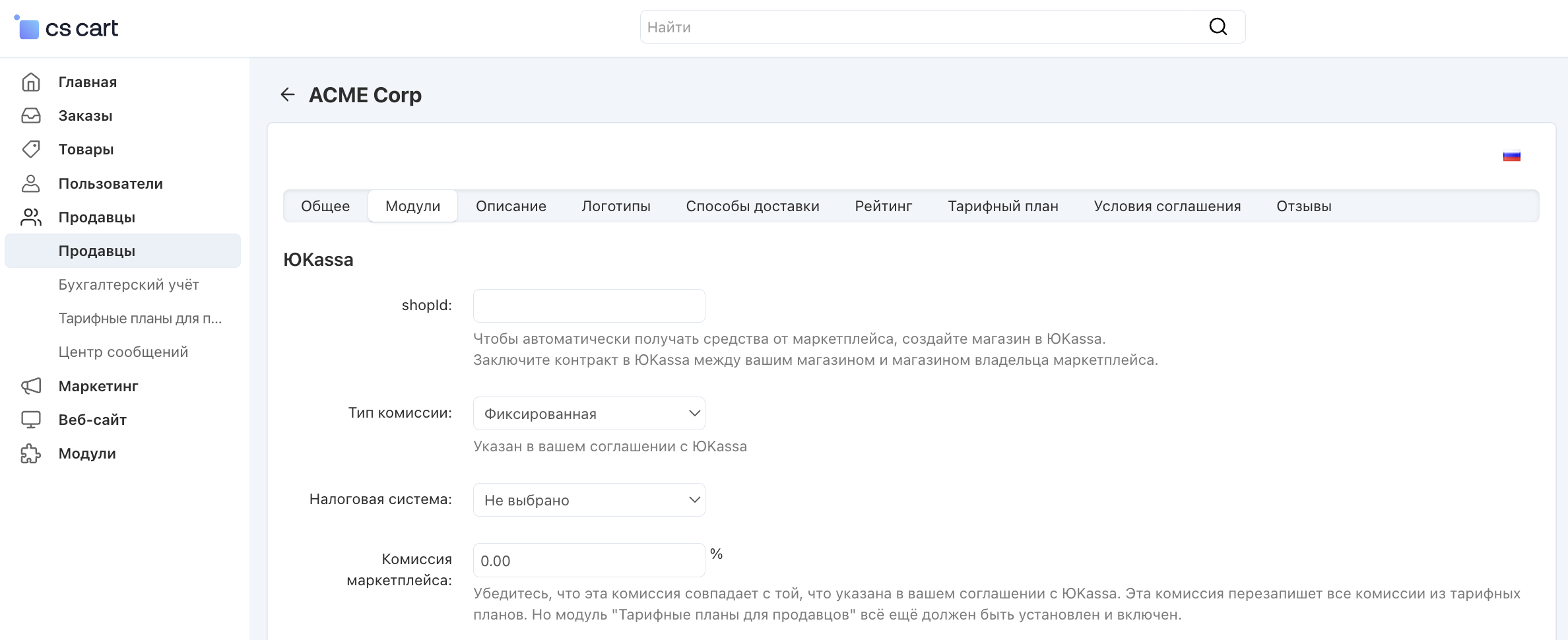Focus the Комиссия маркетплейса input field
1568x640 pixels.
[x=589, y=561]
